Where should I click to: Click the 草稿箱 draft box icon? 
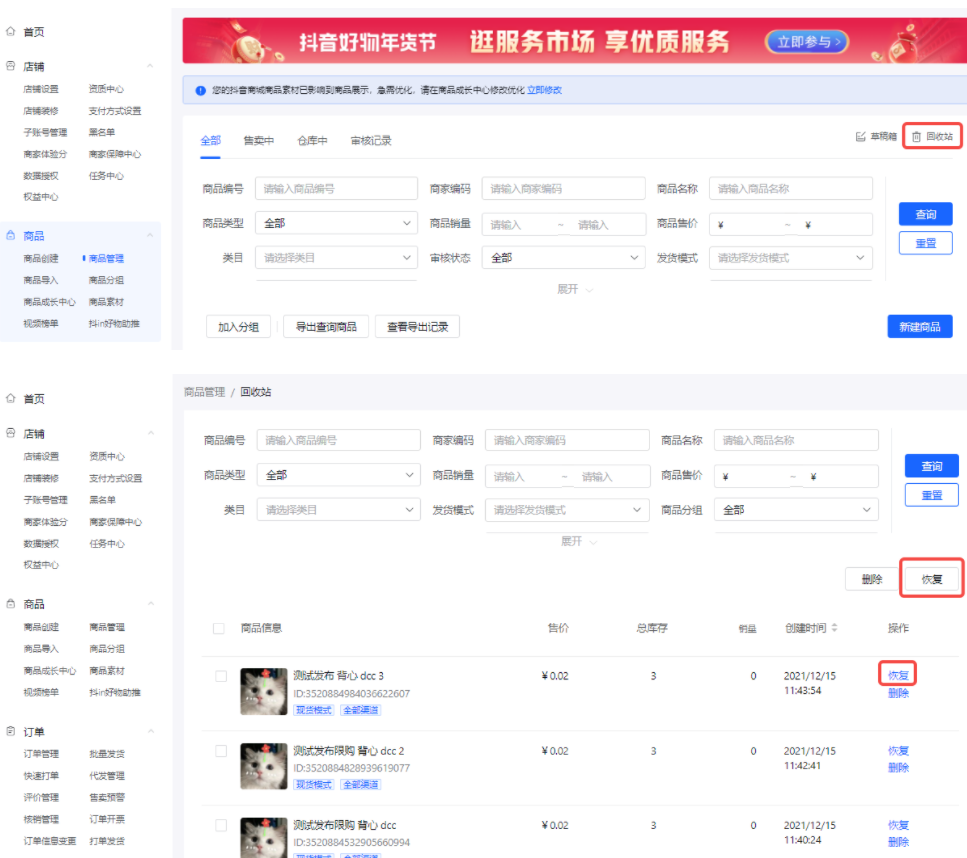[860, 137]
